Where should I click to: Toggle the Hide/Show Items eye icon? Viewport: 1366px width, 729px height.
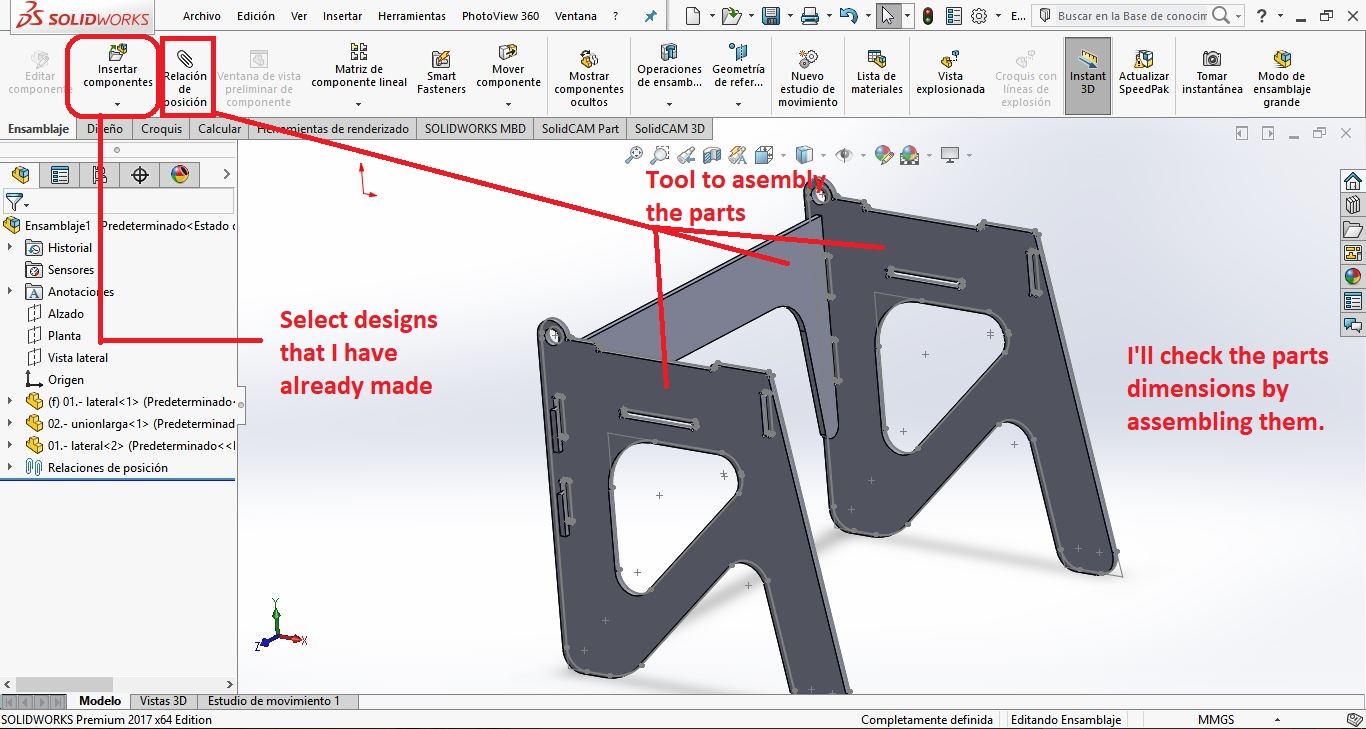click(844, 155)
